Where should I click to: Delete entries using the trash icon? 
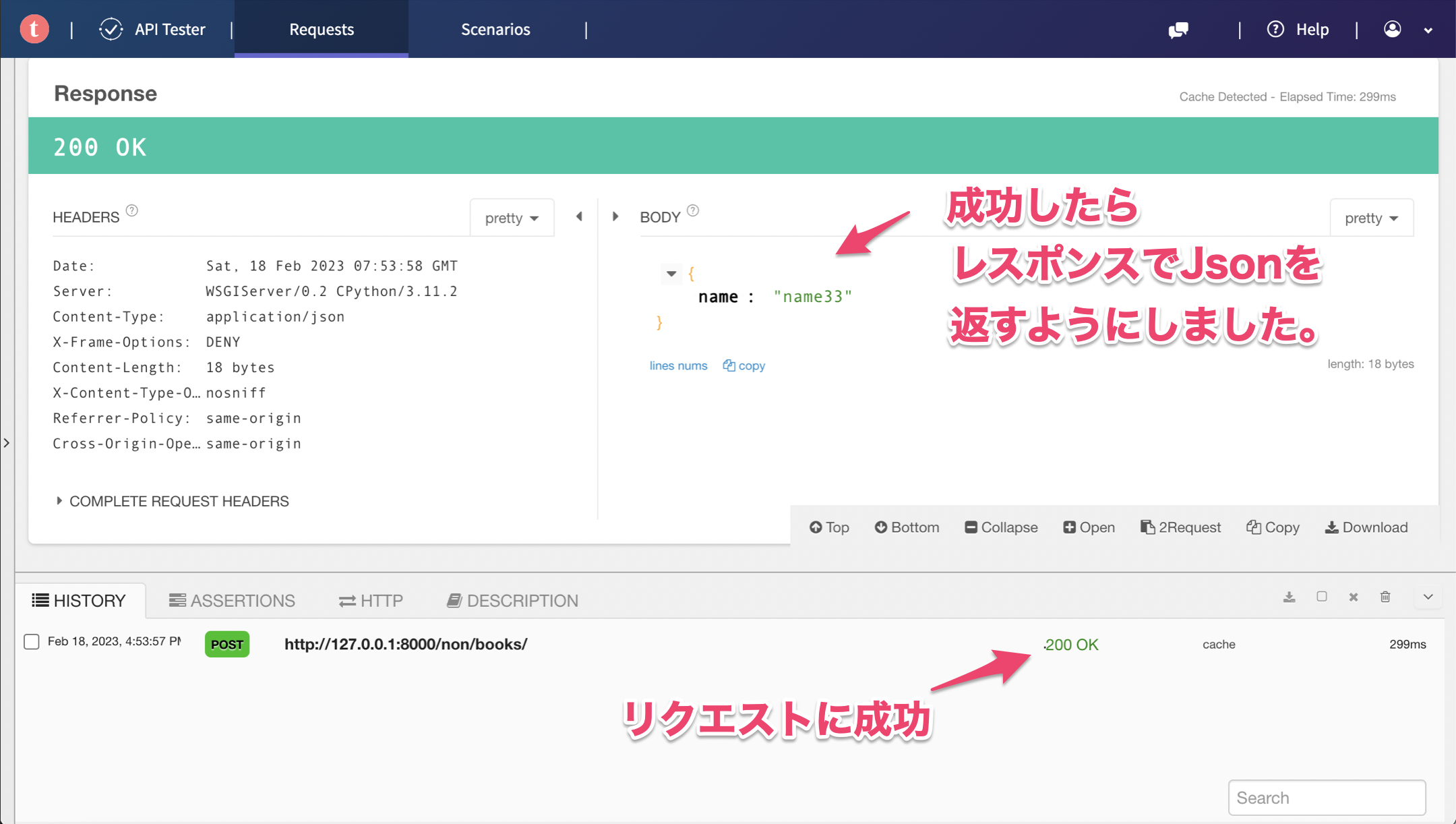point(1385,597)
